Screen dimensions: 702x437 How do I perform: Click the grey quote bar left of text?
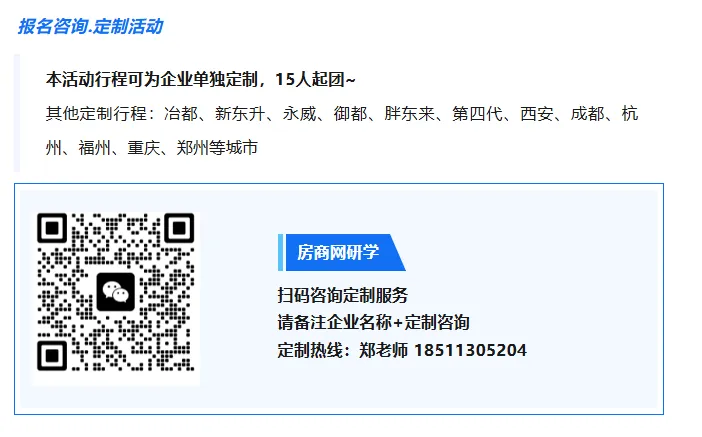click(x=17, y=113)
